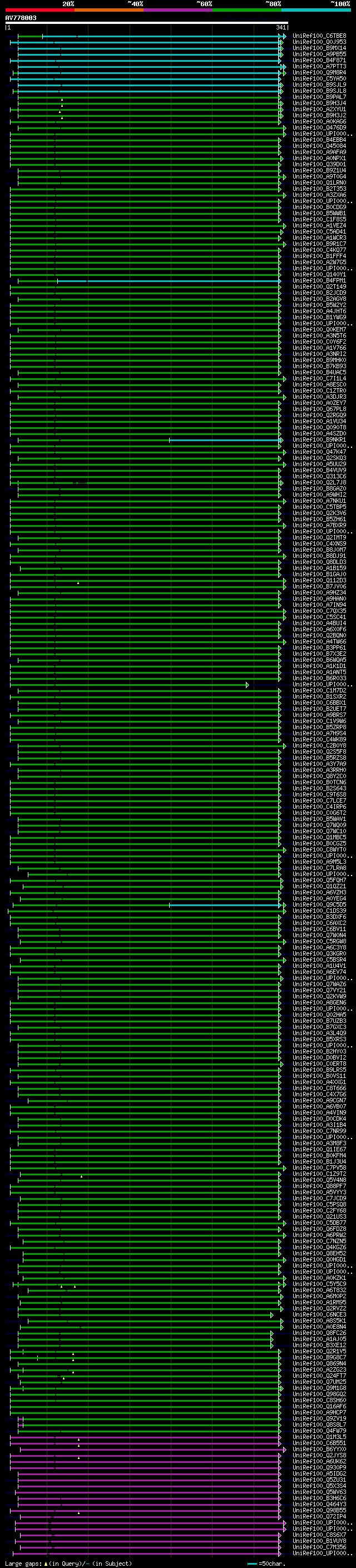Open hit UniRef100_C6TBE8
Viewport: 356px width, 1568px height.
[319, 36]
